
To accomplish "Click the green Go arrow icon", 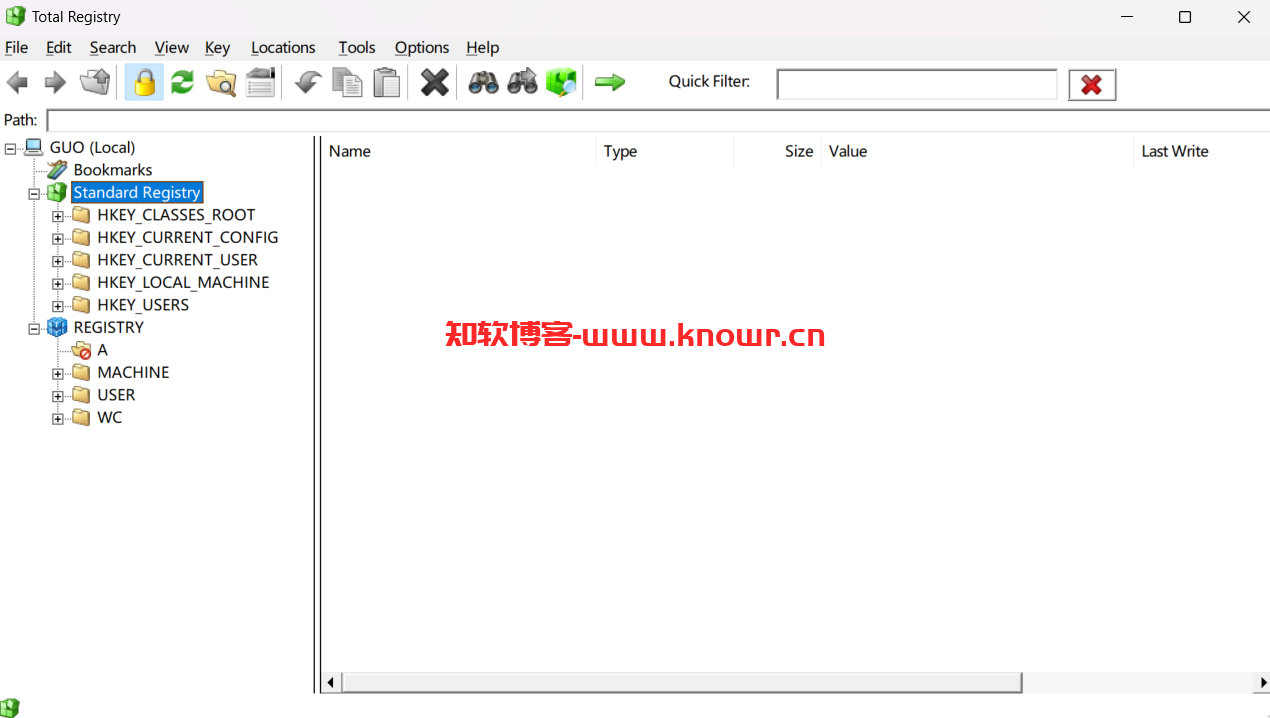I will 610,82.
